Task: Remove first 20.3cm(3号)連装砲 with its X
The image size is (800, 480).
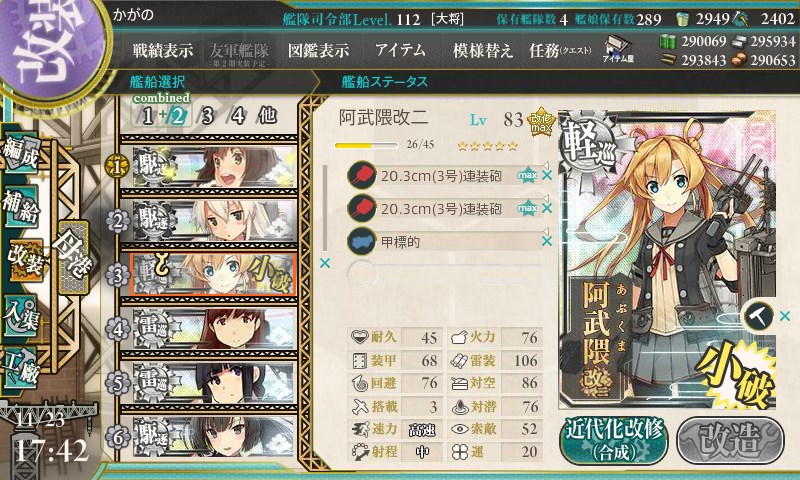Action: coord(547,175)
